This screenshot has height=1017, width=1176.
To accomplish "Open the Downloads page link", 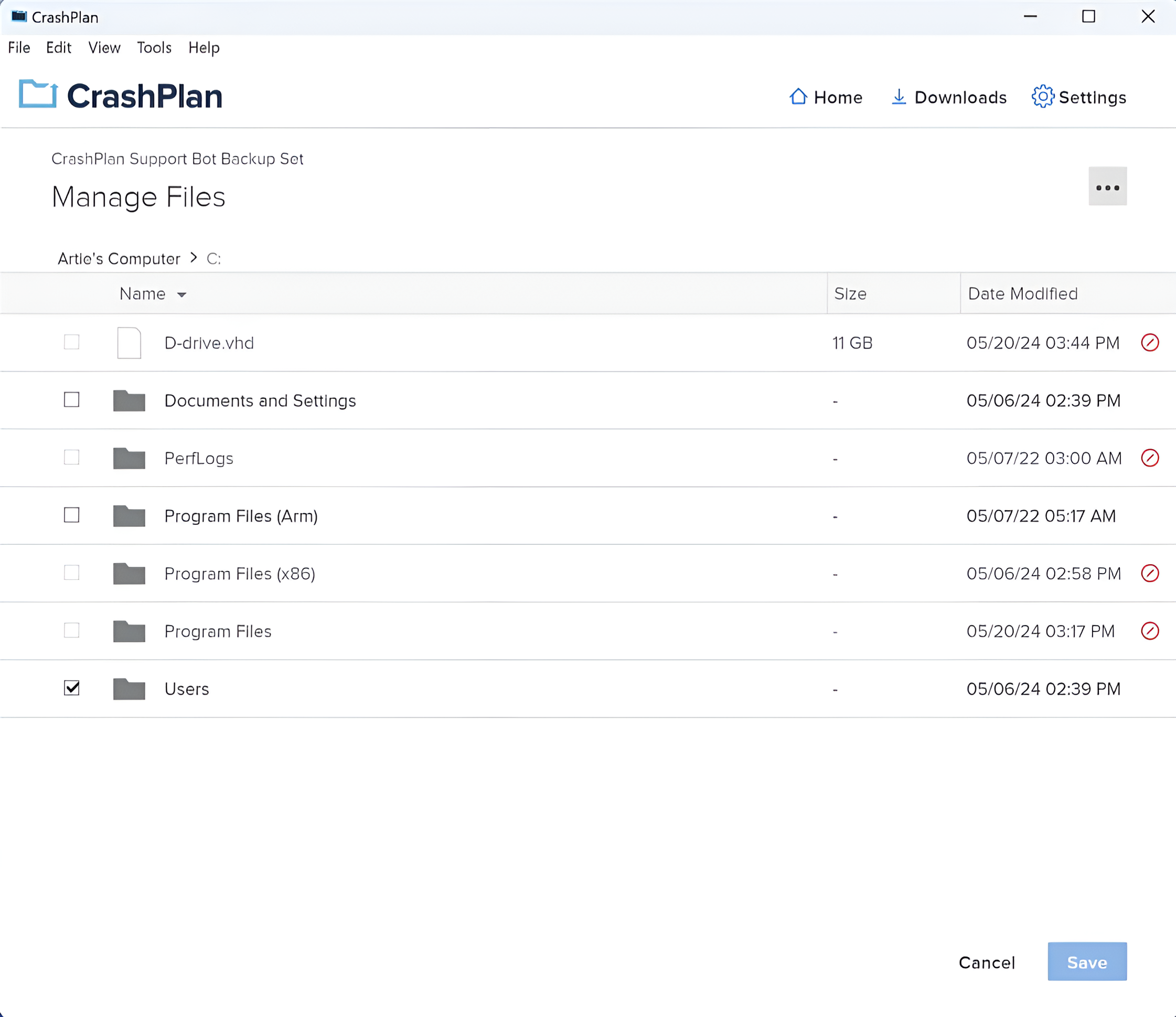I will [x=949, y=97].
